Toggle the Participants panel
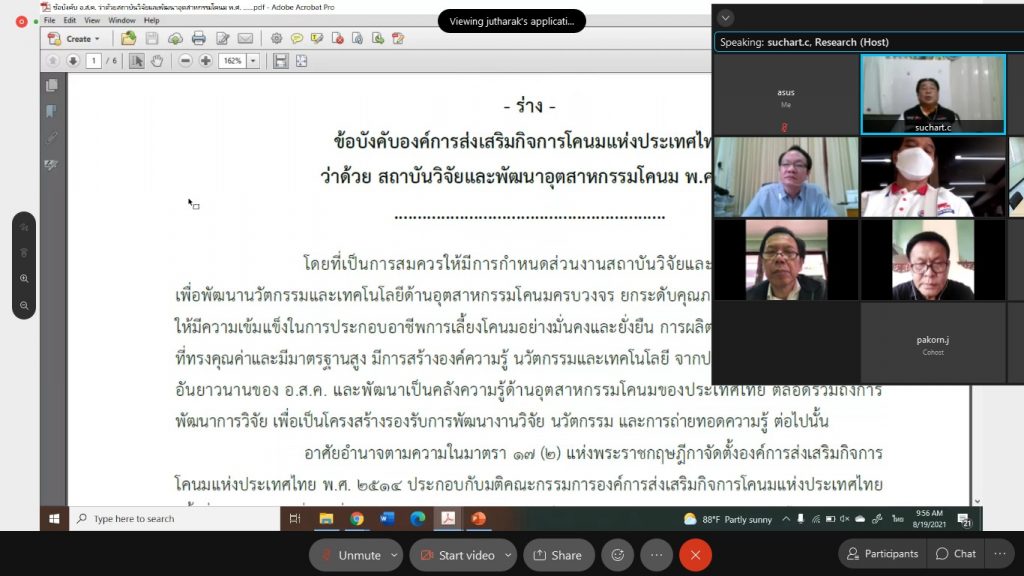This screenshot has height=576, width=1024. click(880, 554)
